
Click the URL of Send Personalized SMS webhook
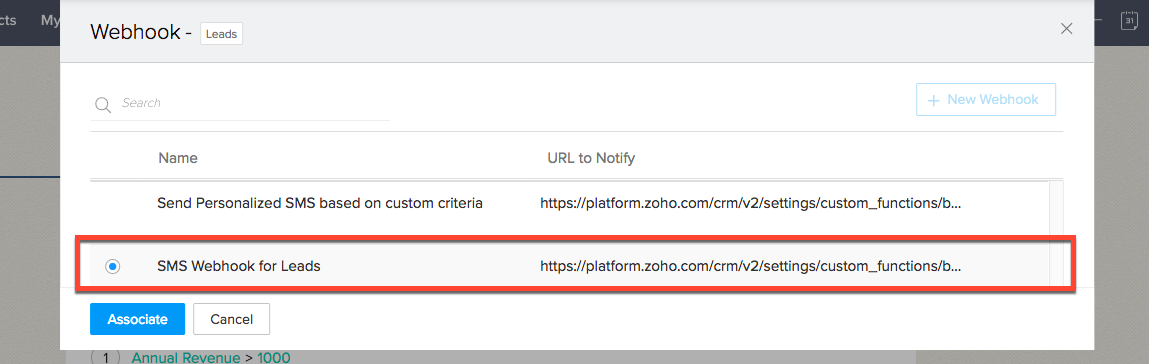(x=750, y=204)
